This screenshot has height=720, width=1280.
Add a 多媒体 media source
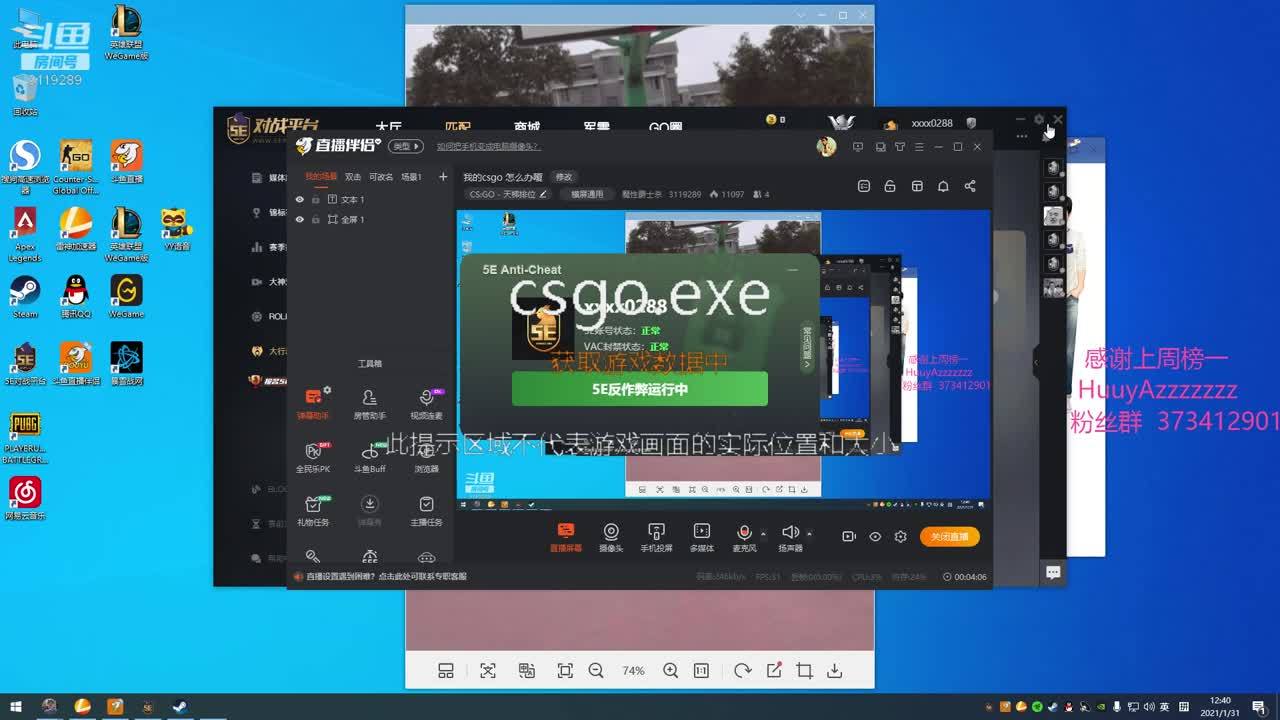coord(702,537)
